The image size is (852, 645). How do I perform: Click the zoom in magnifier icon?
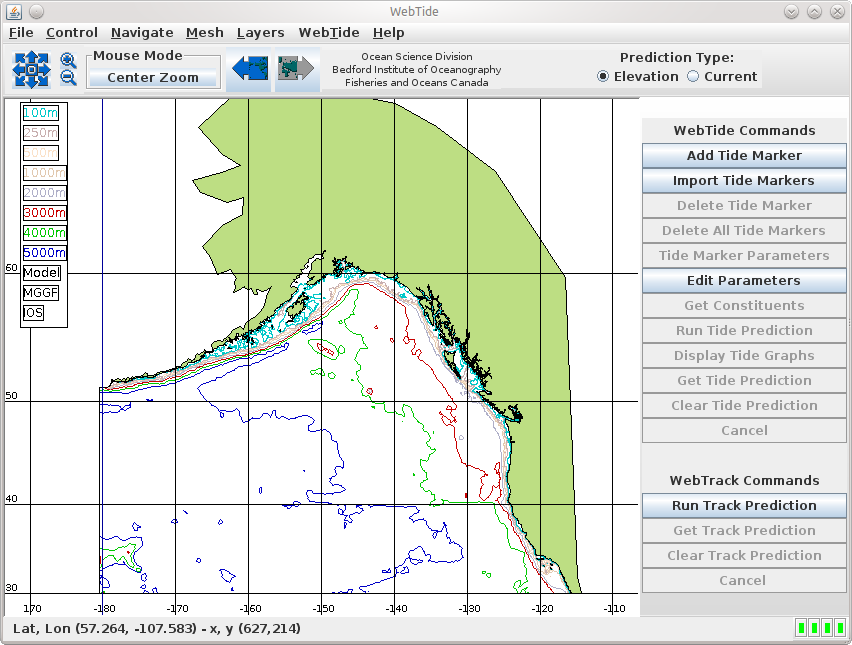click(x=68, y=60)
